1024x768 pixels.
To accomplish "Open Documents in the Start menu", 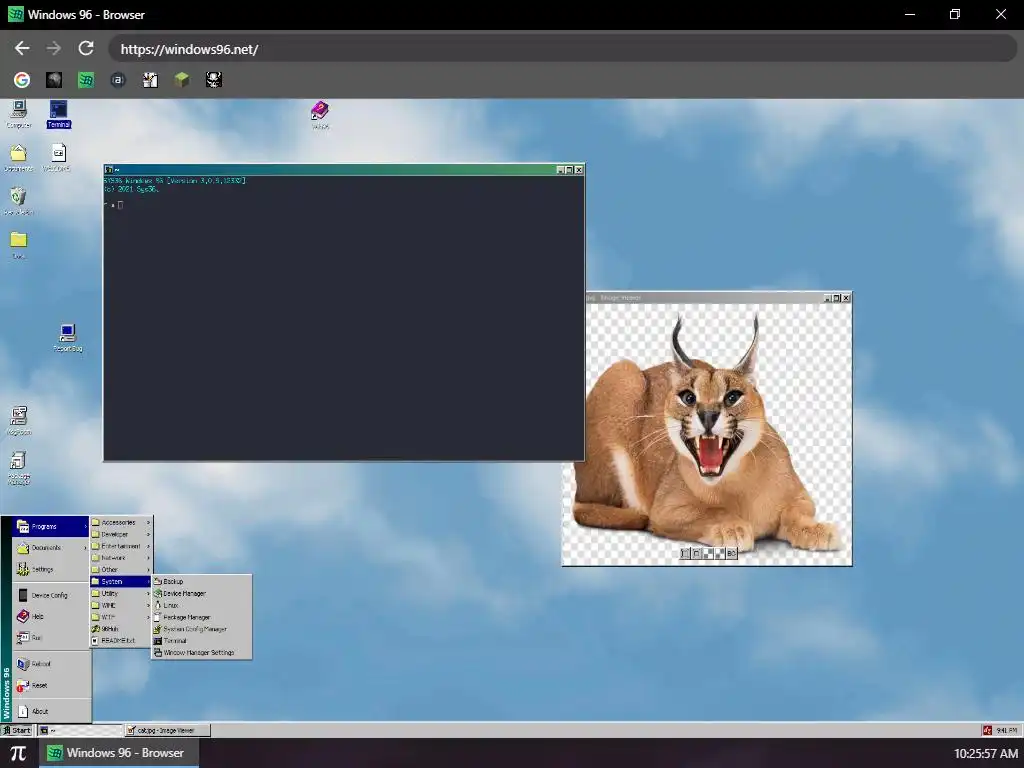I will pos(51,548).
